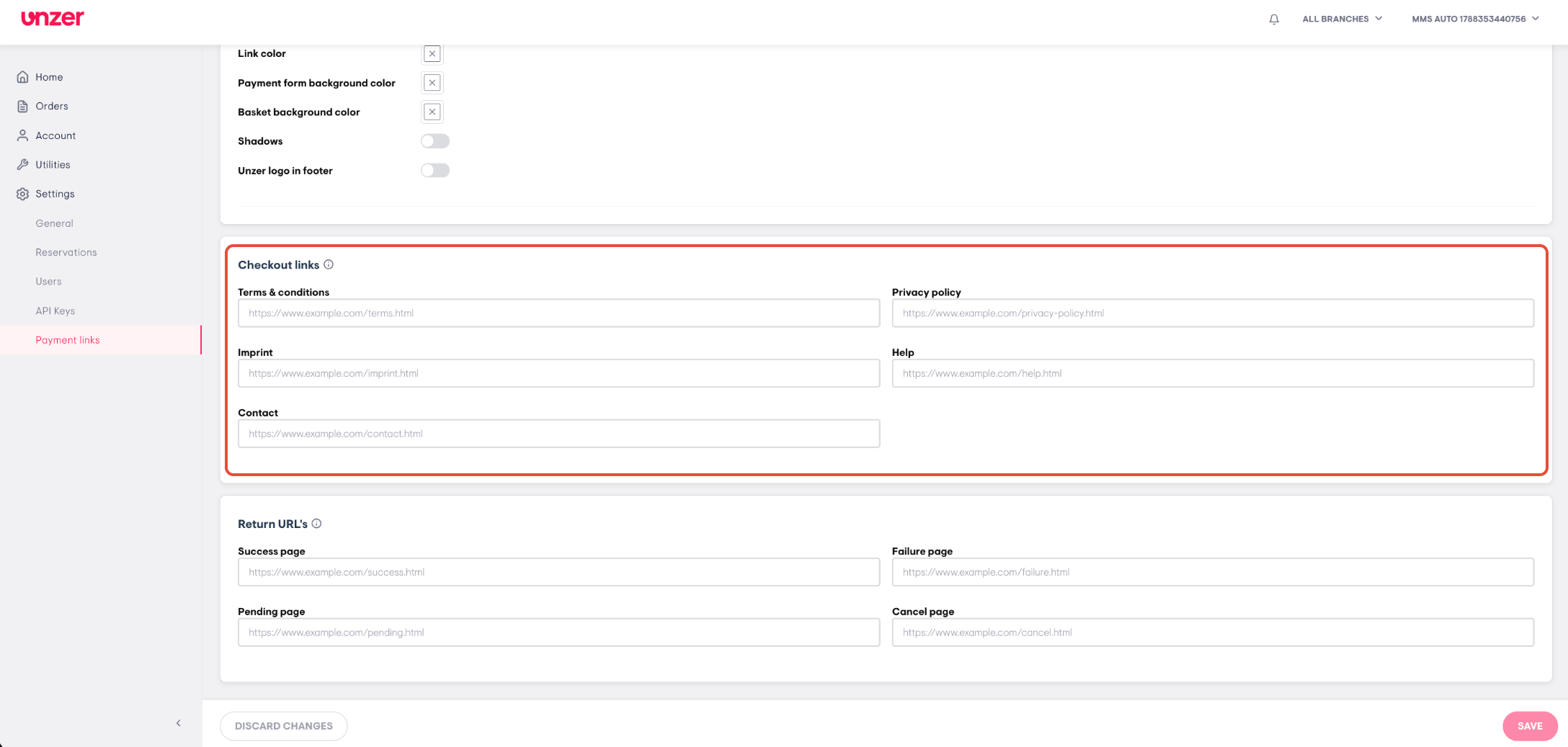Enable the Shadows toggle
The height and width of the screenshot is (747, 1568).
(435, 141)
